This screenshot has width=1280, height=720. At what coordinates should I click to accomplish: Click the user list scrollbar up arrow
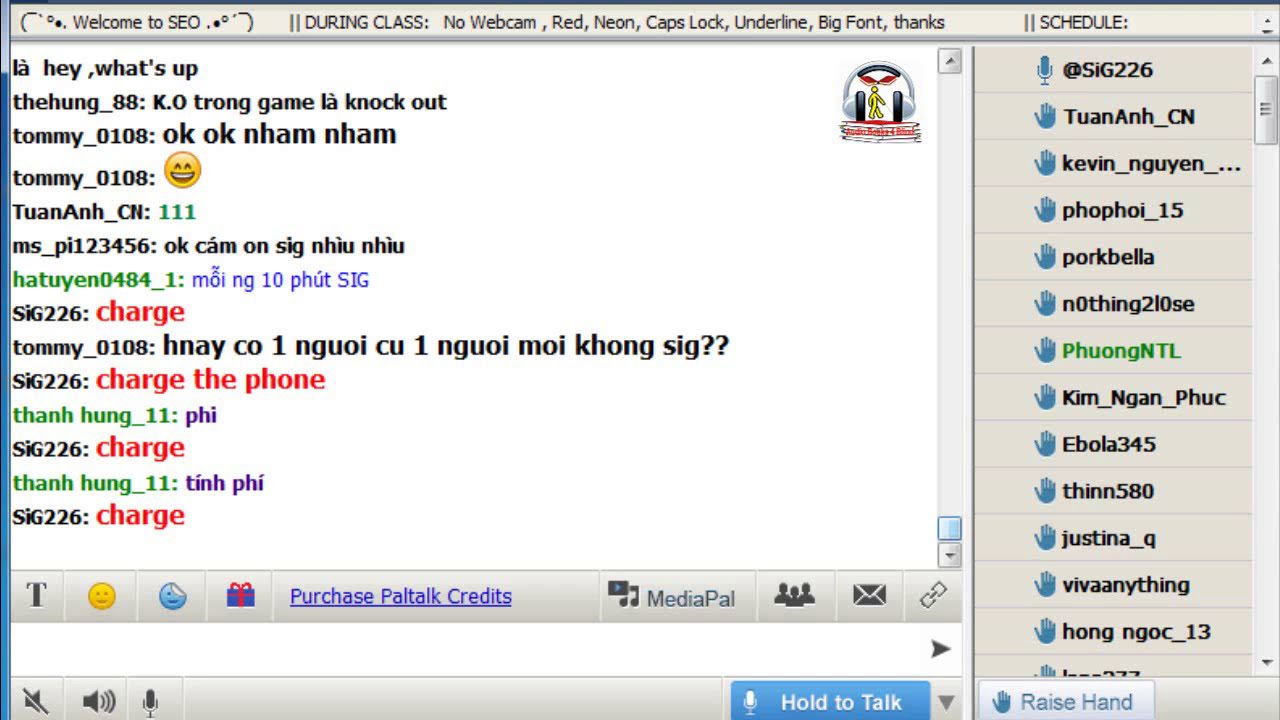tap(1268, 61)
